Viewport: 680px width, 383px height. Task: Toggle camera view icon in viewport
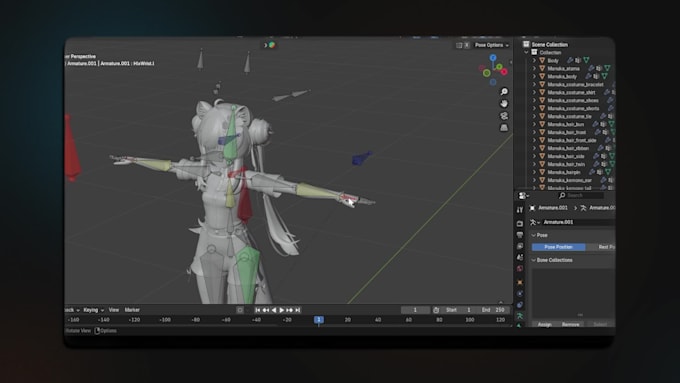[x=504, y=116]
